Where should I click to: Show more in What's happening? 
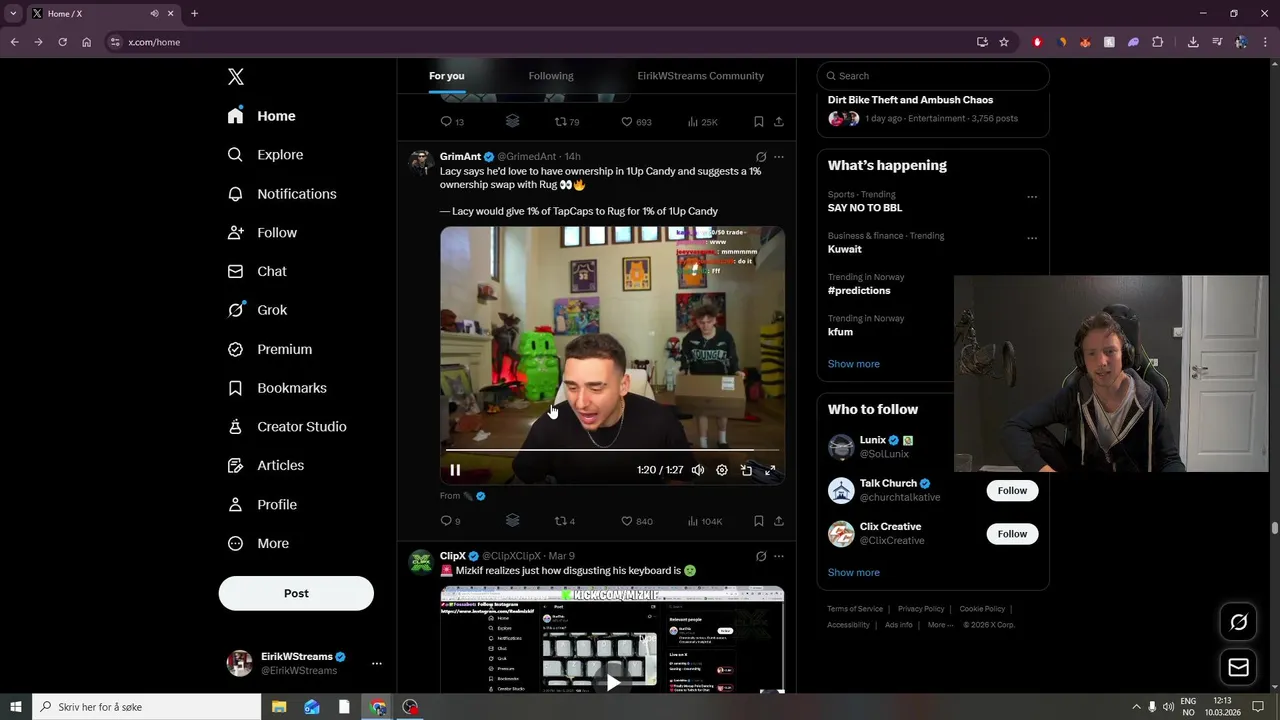(854, 364)
